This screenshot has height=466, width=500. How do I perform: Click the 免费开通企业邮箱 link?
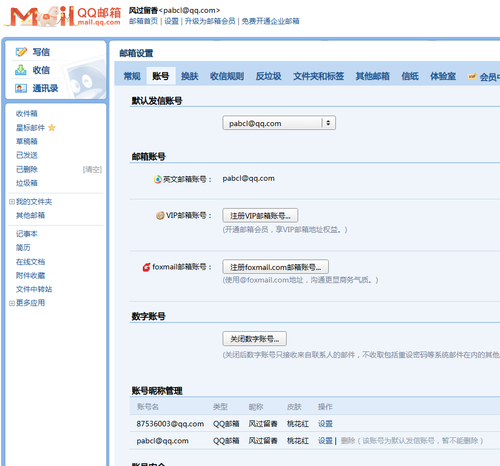(x=270, y=21)
